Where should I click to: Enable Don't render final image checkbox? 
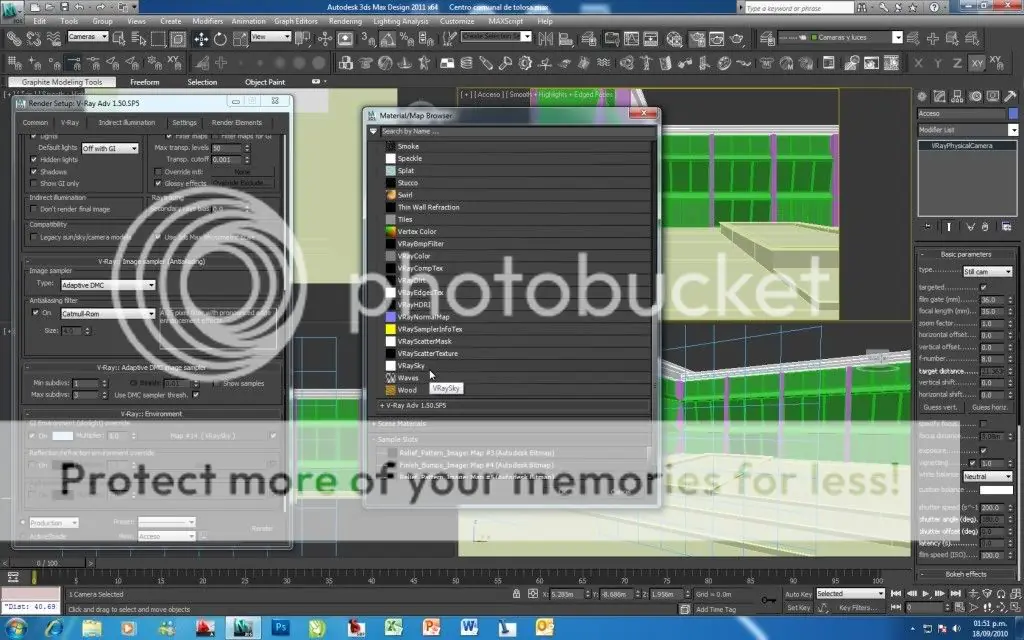click(x=34, y=209)
